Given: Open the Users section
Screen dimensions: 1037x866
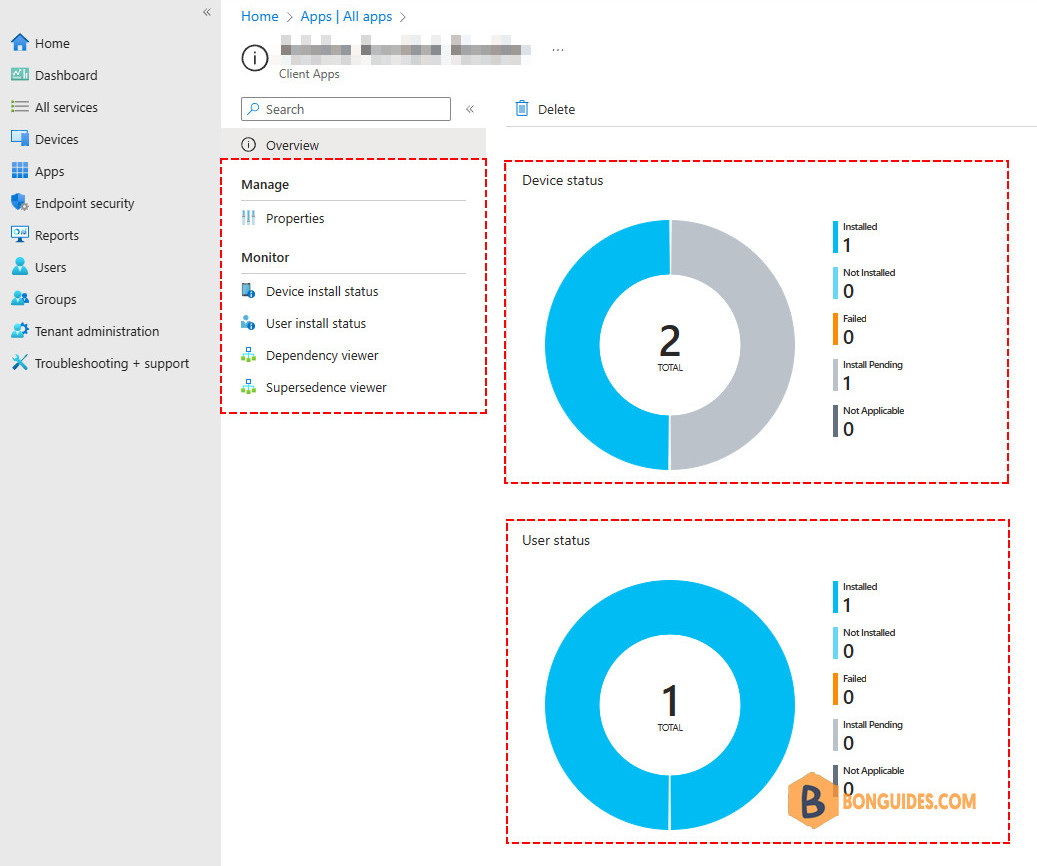Looking at the screenshot, I should (x=50, y=267).
